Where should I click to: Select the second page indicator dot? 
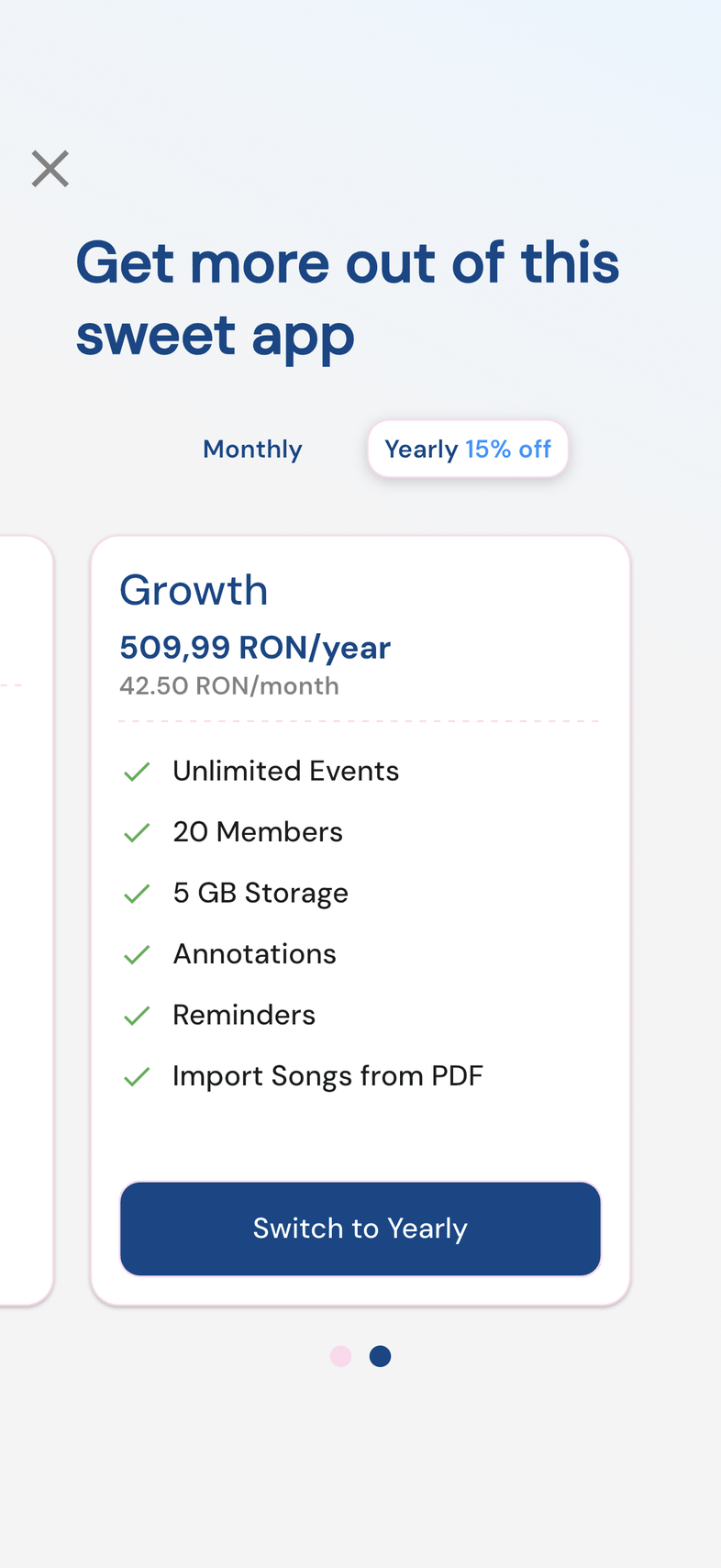click(381, 1356)
